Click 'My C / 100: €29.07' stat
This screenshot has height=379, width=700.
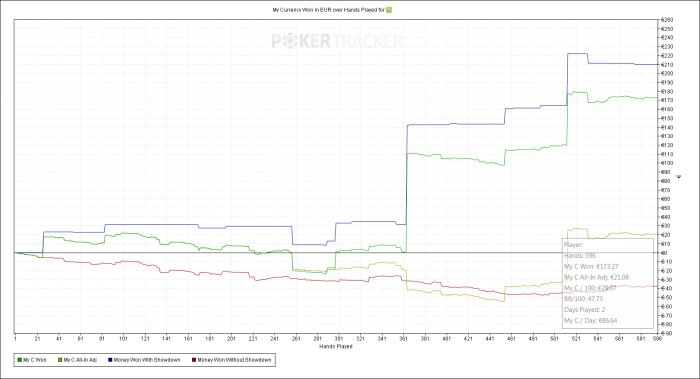(x=590, y=288)
